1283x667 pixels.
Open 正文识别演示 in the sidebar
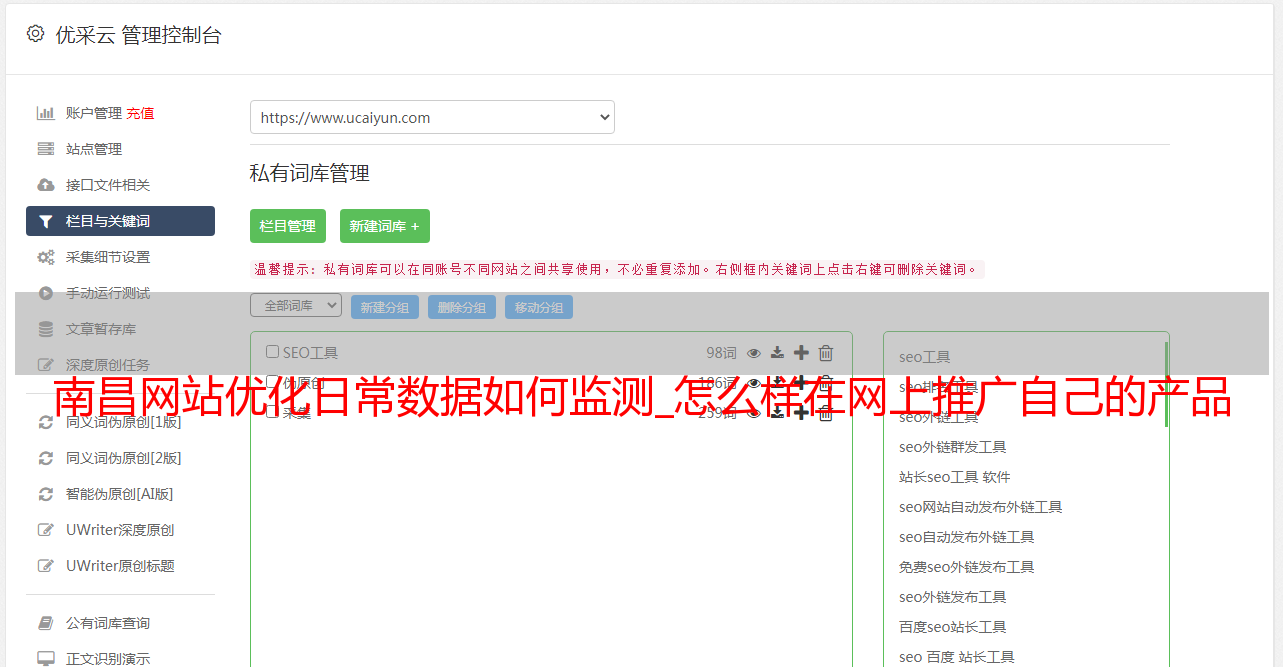pos(108,659)
